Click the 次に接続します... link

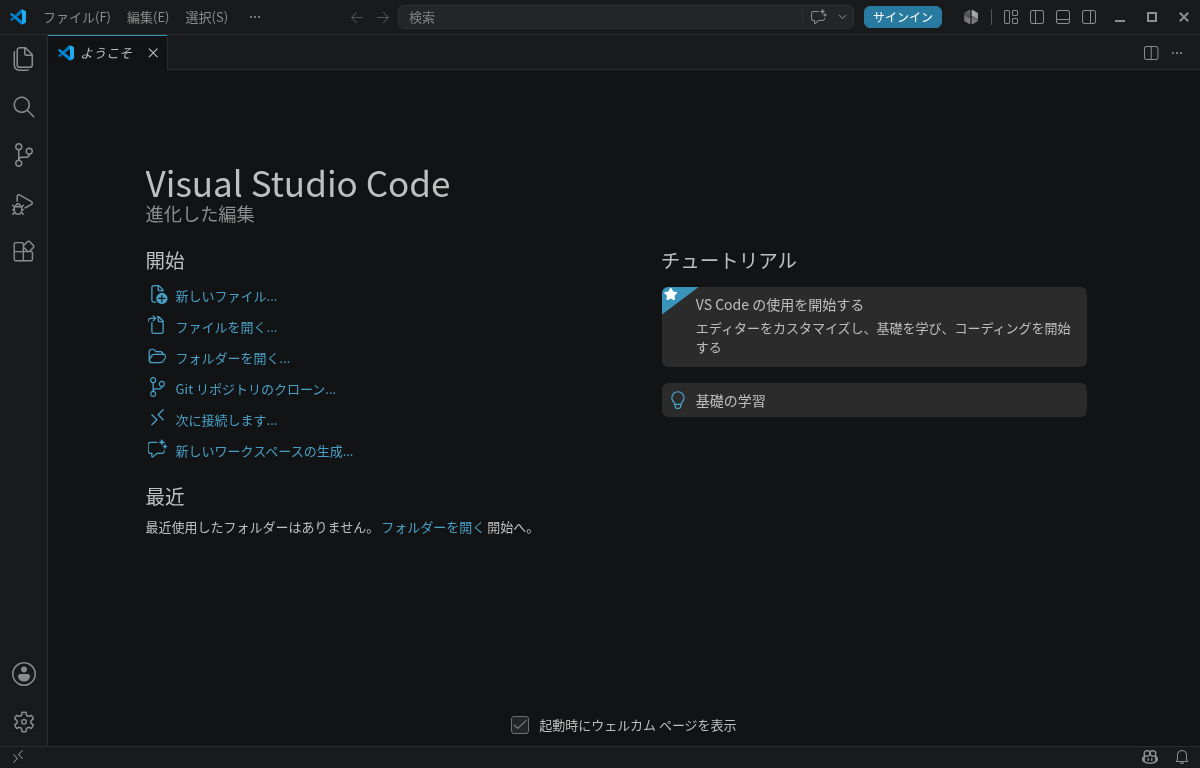226,420
